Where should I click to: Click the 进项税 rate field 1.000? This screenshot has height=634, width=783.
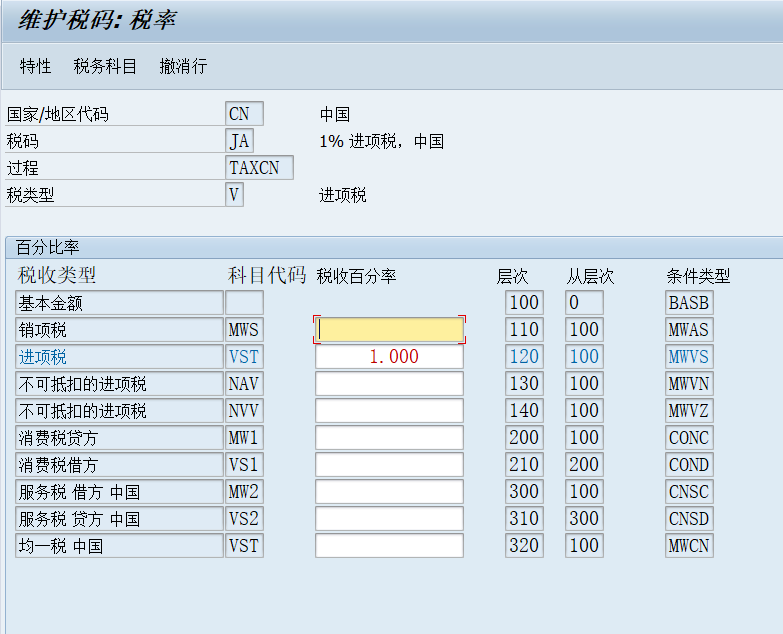(390, 356)
